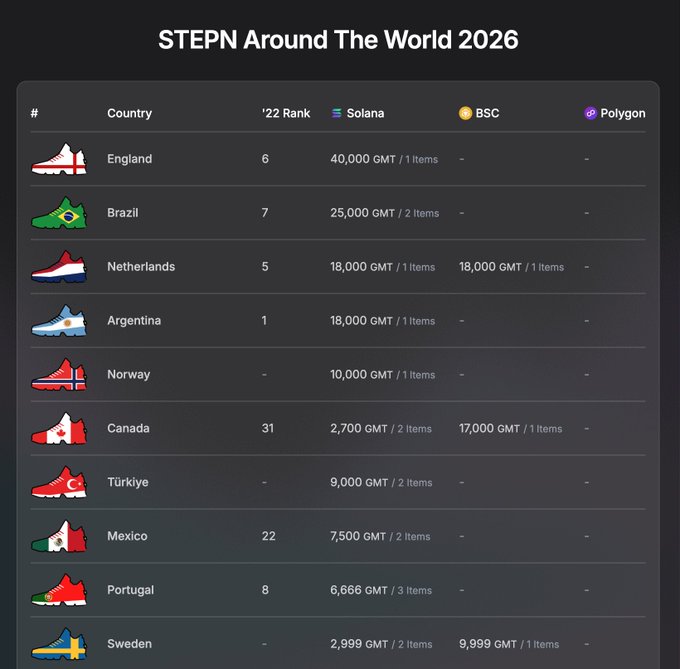Click Argentina's 18,000 GMT Solana value
The image size is (680, 669).
[361, 320]
